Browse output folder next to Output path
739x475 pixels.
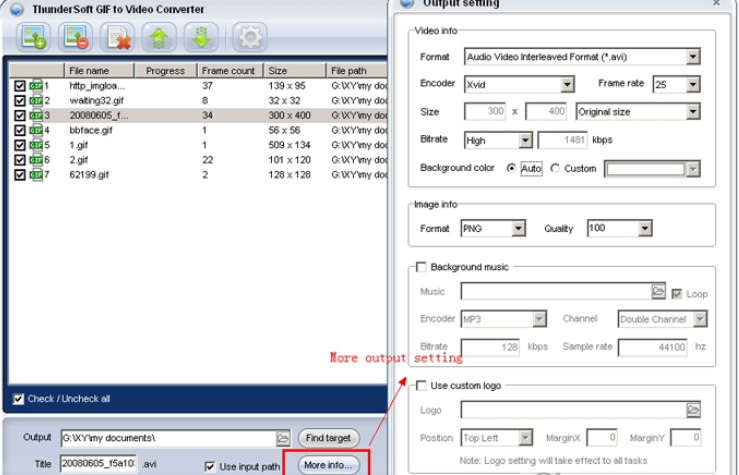pos(283,438)
